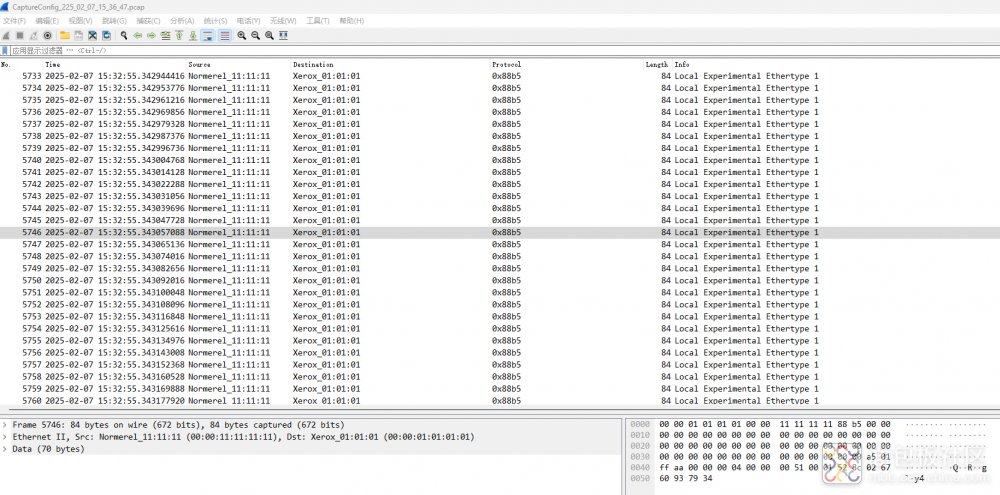Select packet number 5736
The image size is (1000, 495).
coord(500,112)
